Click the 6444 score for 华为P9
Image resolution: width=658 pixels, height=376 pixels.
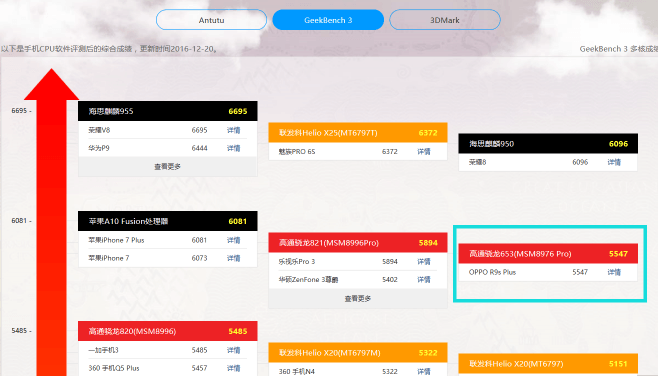pos(199,148)
